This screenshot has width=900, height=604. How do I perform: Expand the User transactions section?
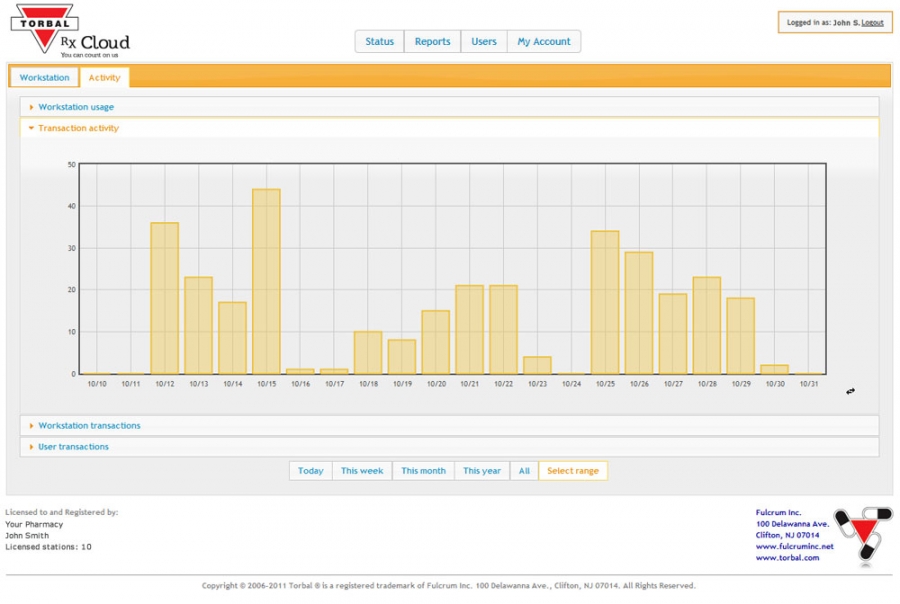pyautogui.click(x=449, y=447)
